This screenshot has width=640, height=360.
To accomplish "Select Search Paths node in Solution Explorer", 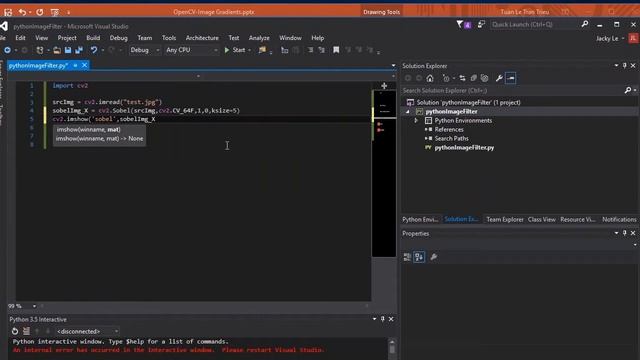I will (x=451, y=138).
